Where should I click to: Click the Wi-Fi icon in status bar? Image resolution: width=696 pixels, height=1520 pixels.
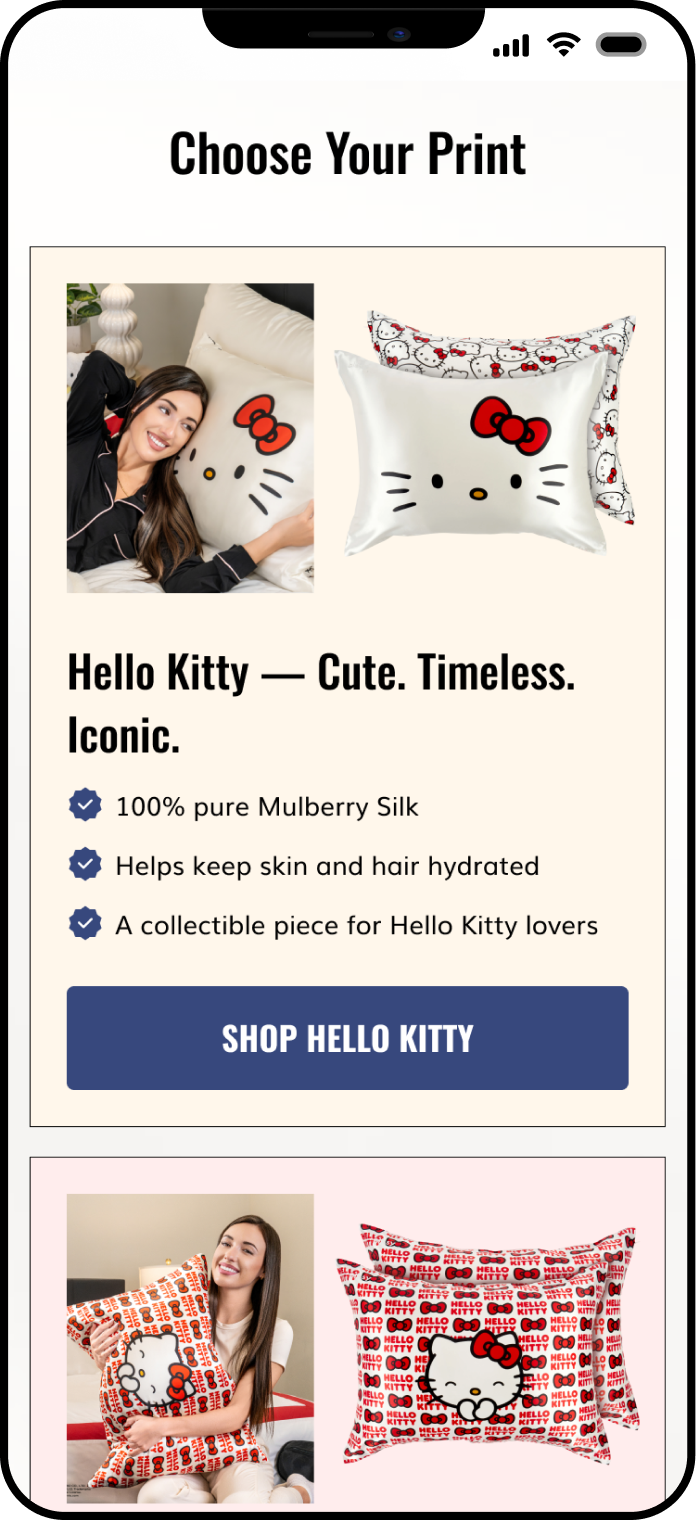pyautogui.click(x=564, y=45)
